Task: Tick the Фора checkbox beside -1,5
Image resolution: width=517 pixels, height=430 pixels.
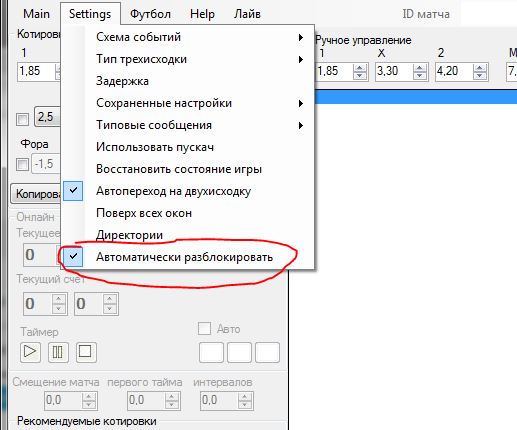Action: 22,164
